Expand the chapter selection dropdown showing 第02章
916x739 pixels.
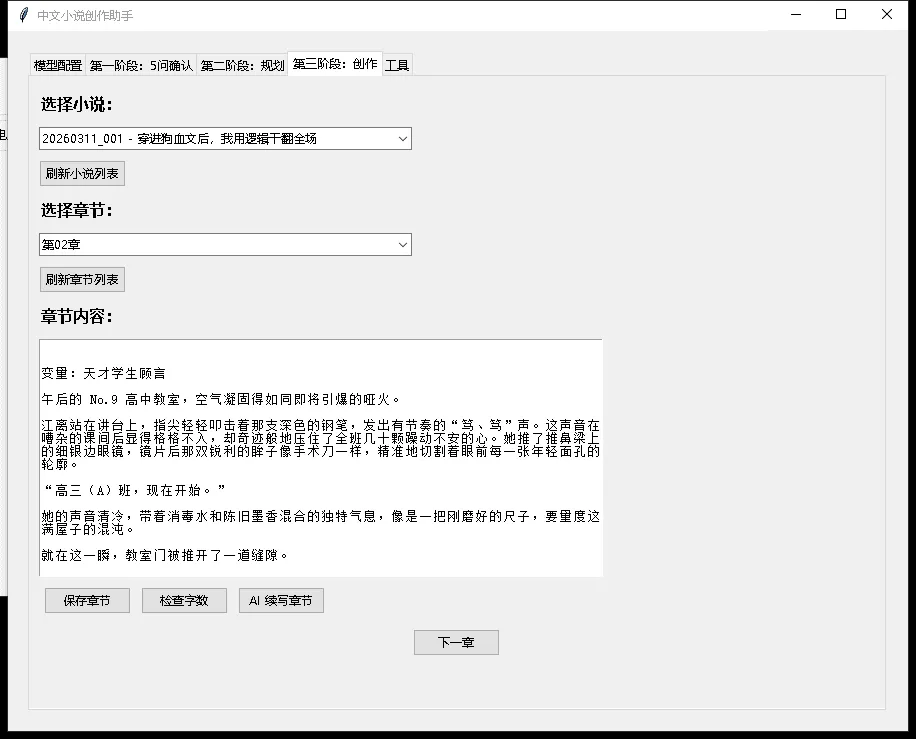(225, 244)
